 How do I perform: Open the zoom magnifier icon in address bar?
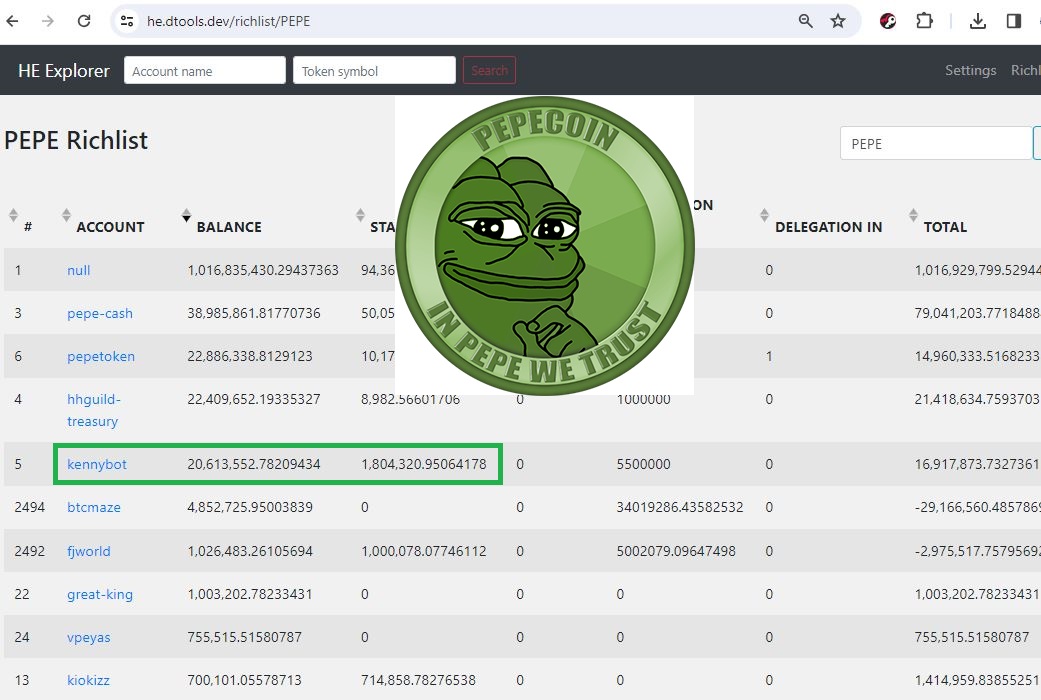click(806, 21)
